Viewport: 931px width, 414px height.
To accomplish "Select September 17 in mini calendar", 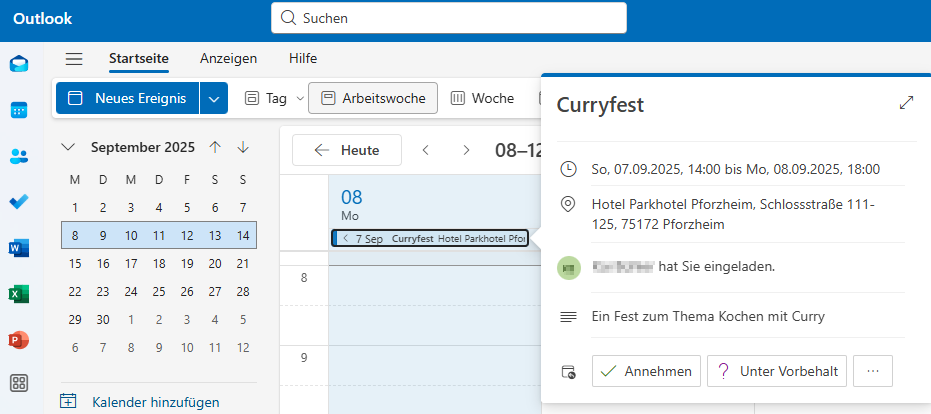I will tap(131, 264).
